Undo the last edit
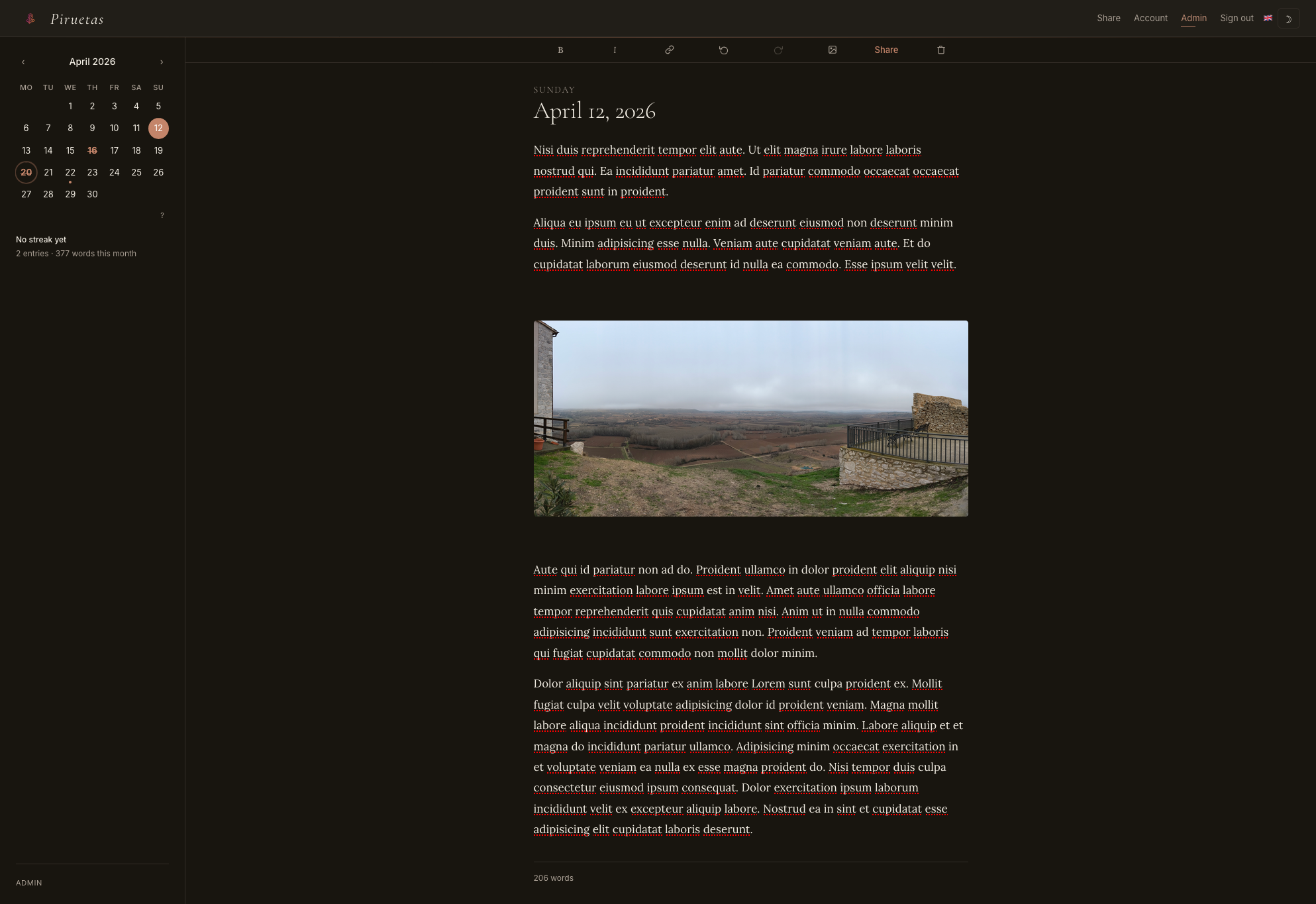 723,50
